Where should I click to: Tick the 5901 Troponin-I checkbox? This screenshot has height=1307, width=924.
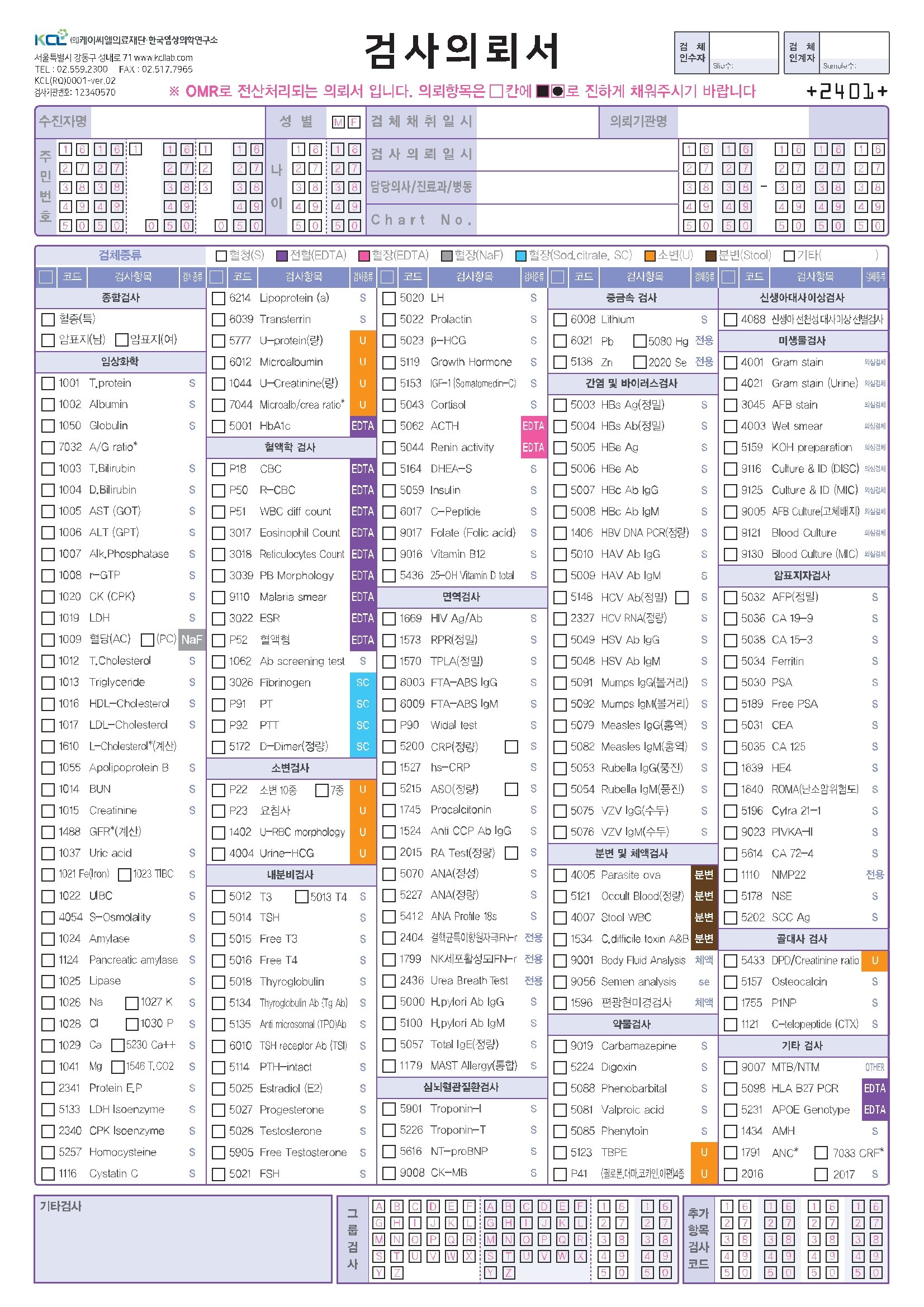pos(390,1109)
